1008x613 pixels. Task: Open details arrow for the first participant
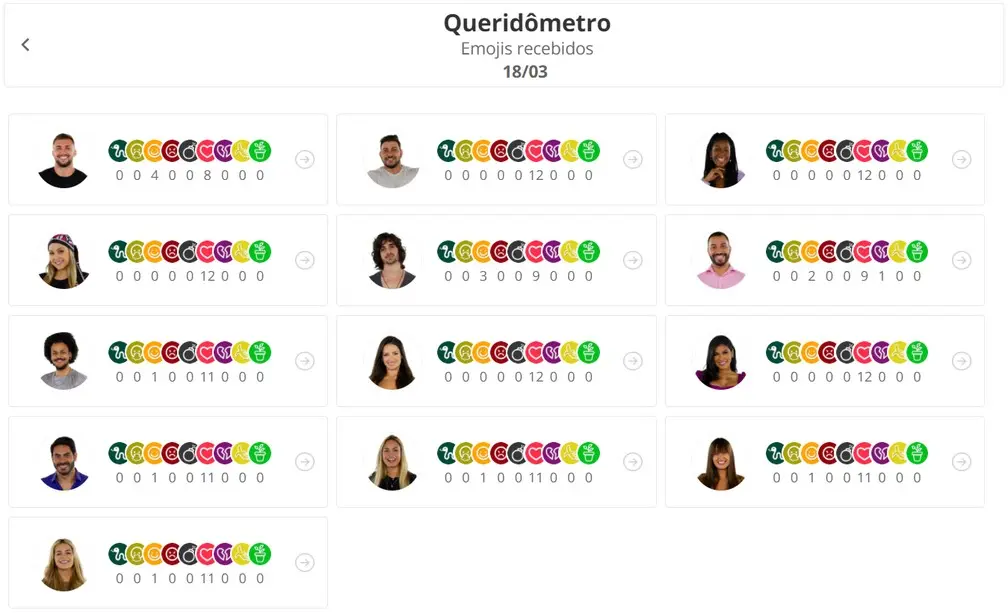click(x=304, y=159)
